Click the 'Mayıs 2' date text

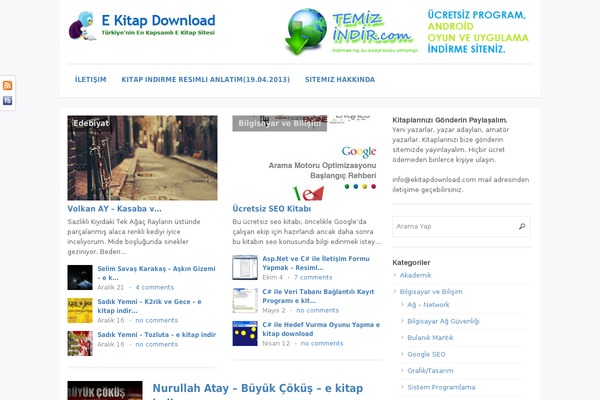274,310
